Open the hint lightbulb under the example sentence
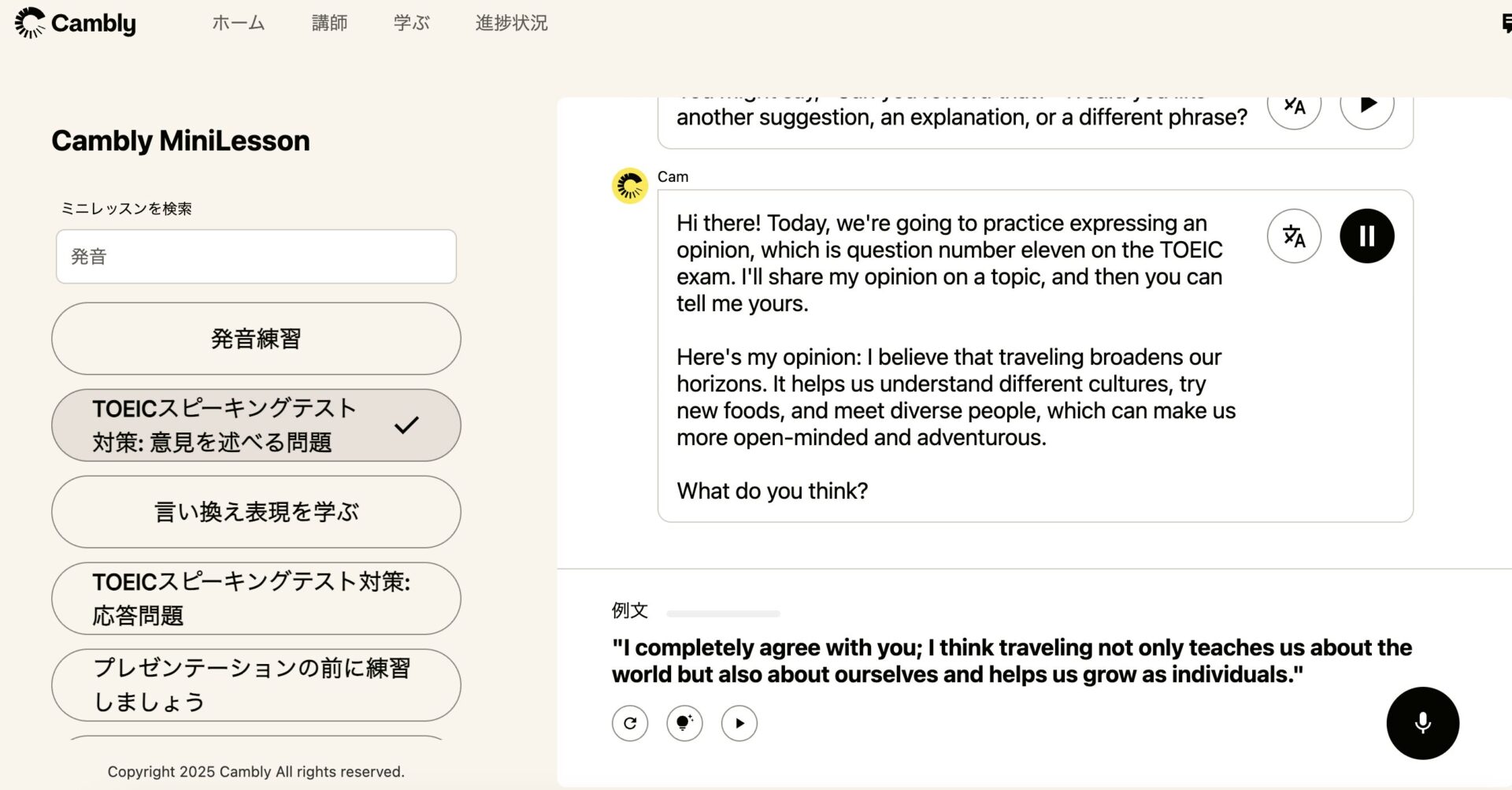The height and width of the screenshot is (790, 1512). (x=684, y=722)
